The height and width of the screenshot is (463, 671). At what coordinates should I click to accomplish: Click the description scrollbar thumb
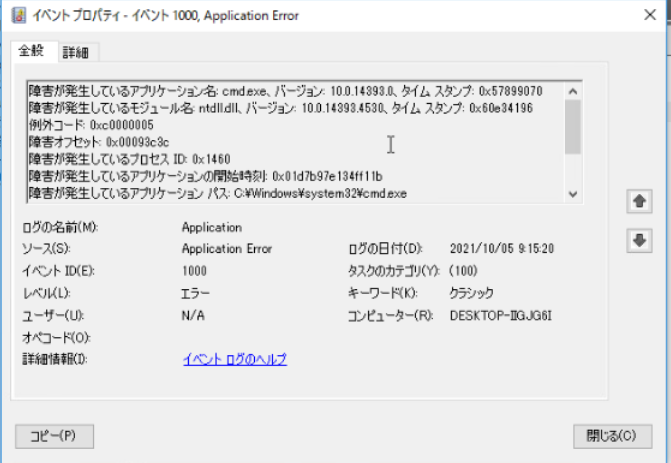(x=573, y=127)
